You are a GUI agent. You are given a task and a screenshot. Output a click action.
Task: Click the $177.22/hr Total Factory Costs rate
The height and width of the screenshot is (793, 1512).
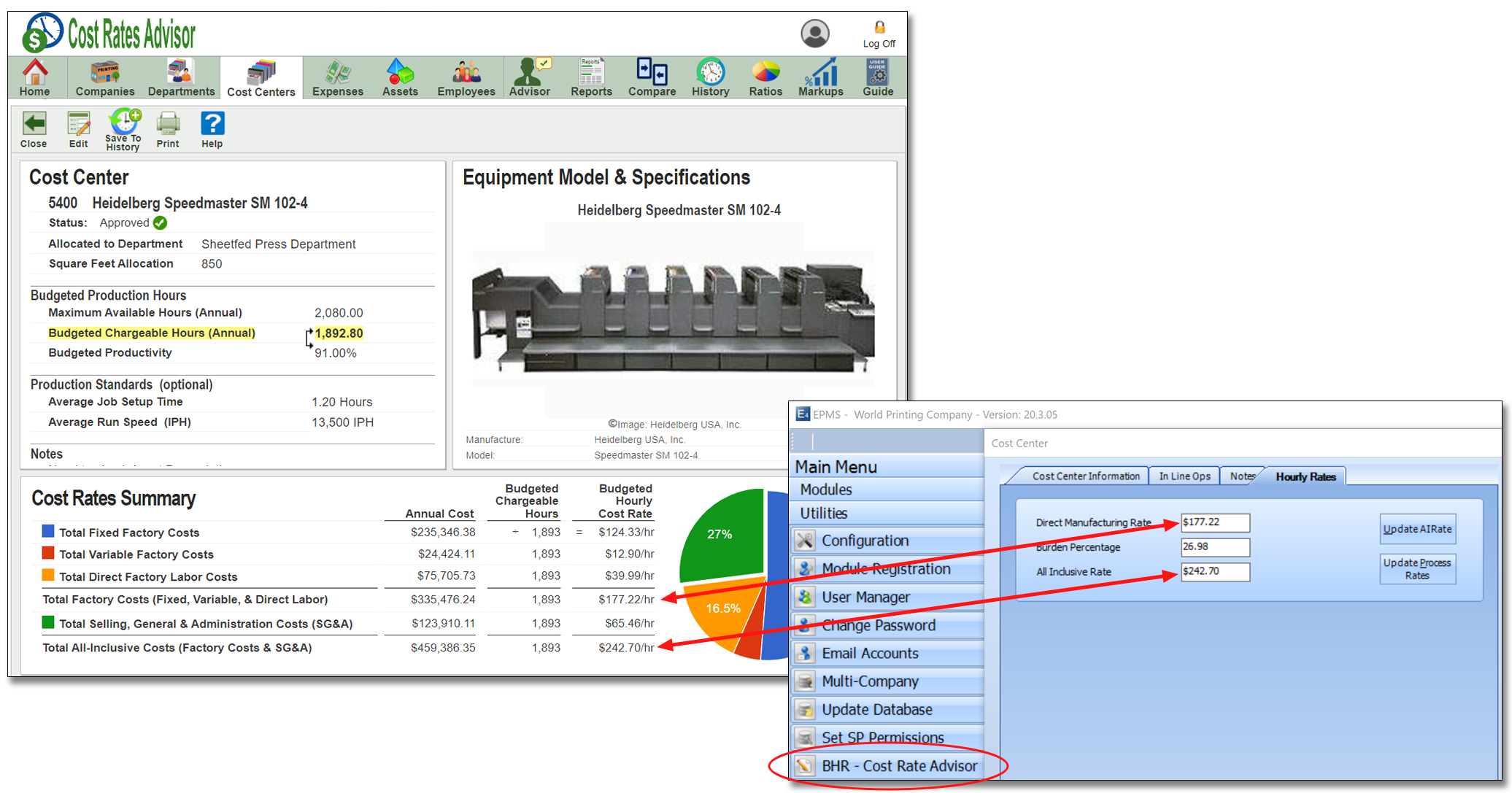(626, 599)
